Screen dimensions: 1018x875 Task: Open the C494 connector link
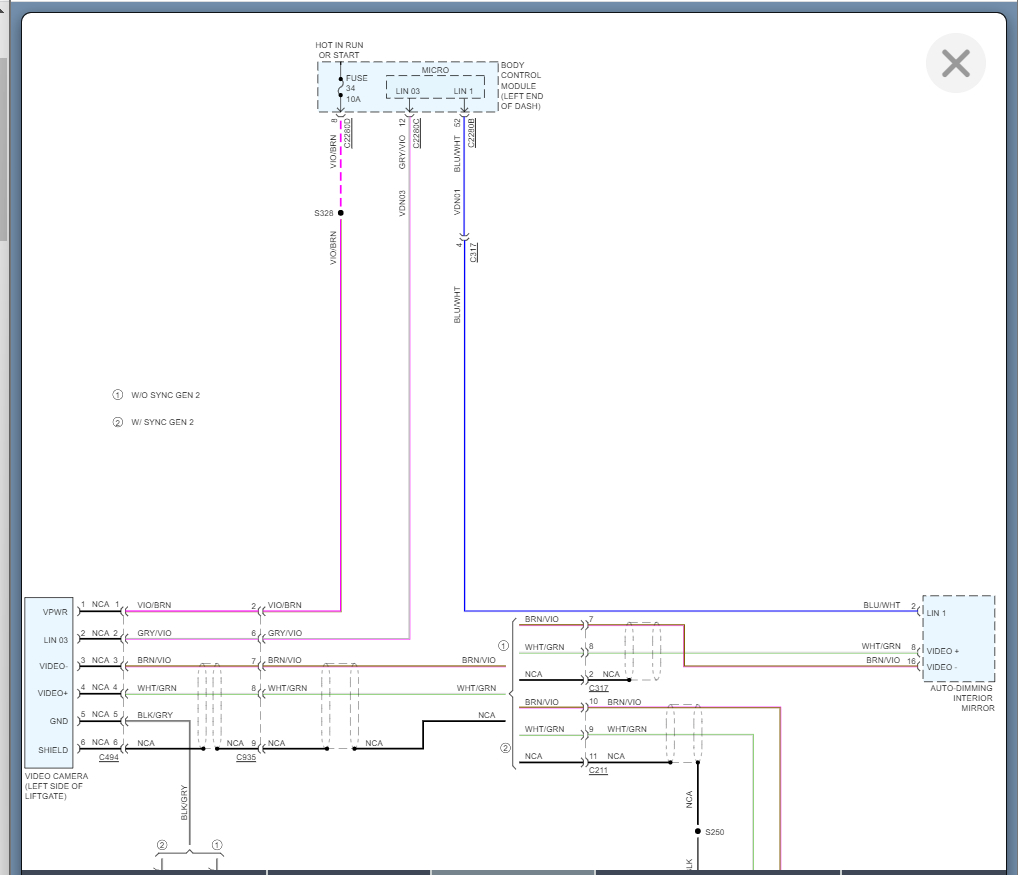[x=108, y=757]
